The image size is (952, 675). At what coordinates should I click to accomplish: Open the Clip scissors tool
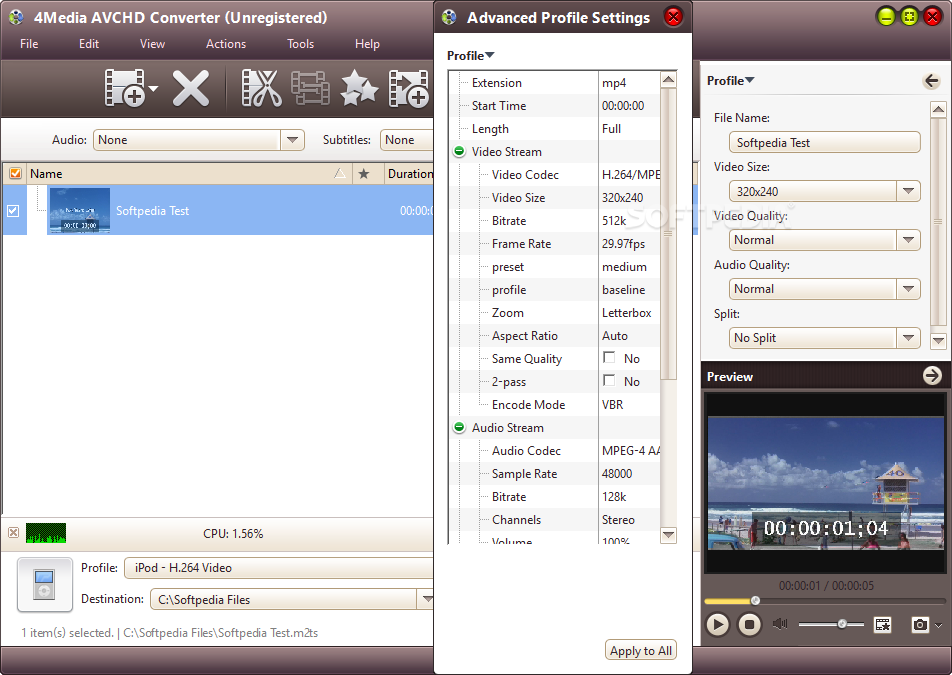261,89
